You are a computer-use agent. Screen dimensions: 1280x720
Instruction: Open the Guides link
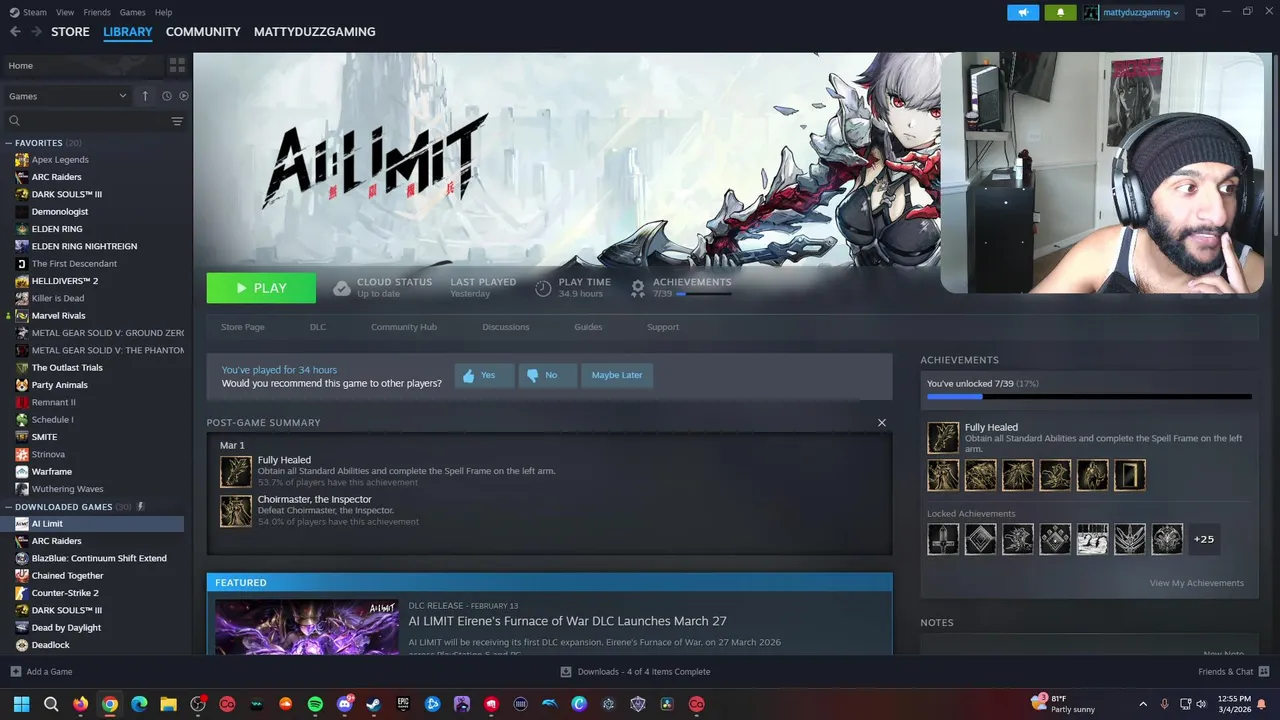pos(588,327)
